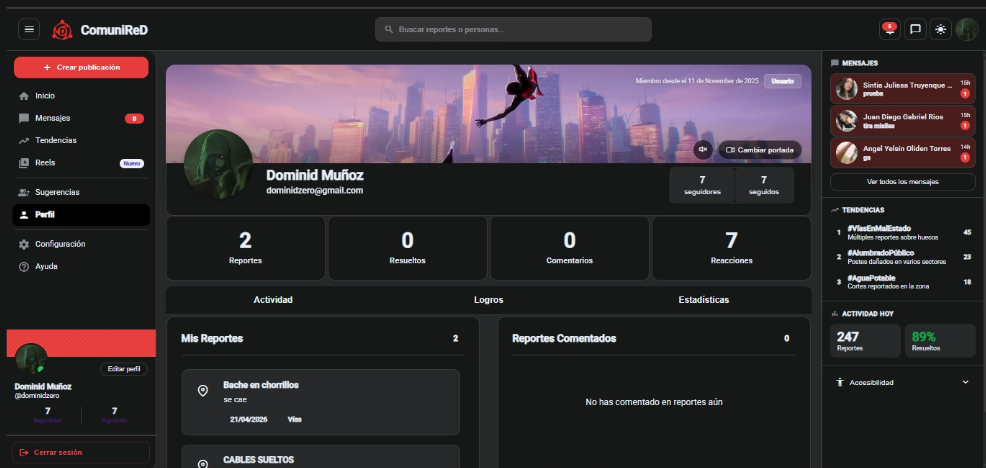Screen dimensions: 986x468
Task: Click the Tendencias trending arrow icon
Action: (x=24, y=141)
